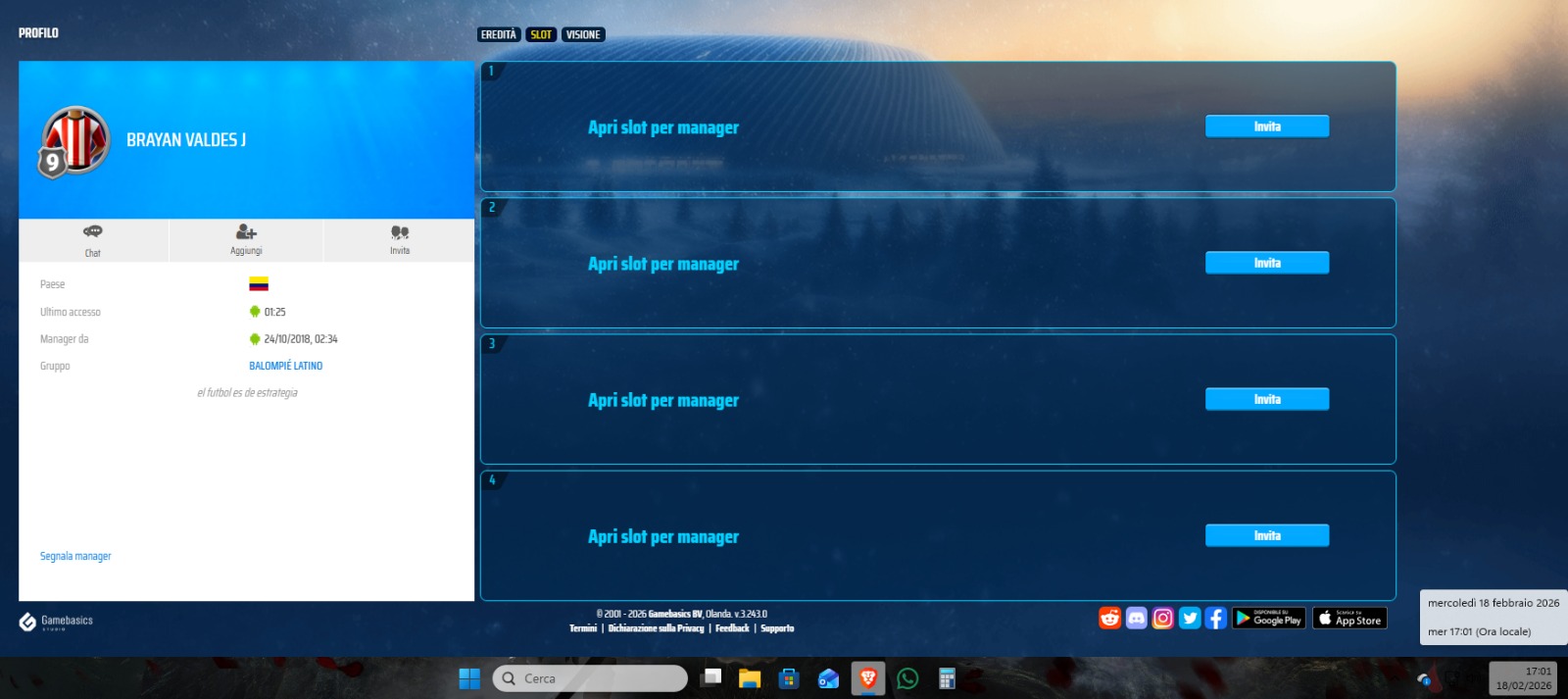Switch to the Eredità tab
This screenshot has height=699, width=1568.
499,34
